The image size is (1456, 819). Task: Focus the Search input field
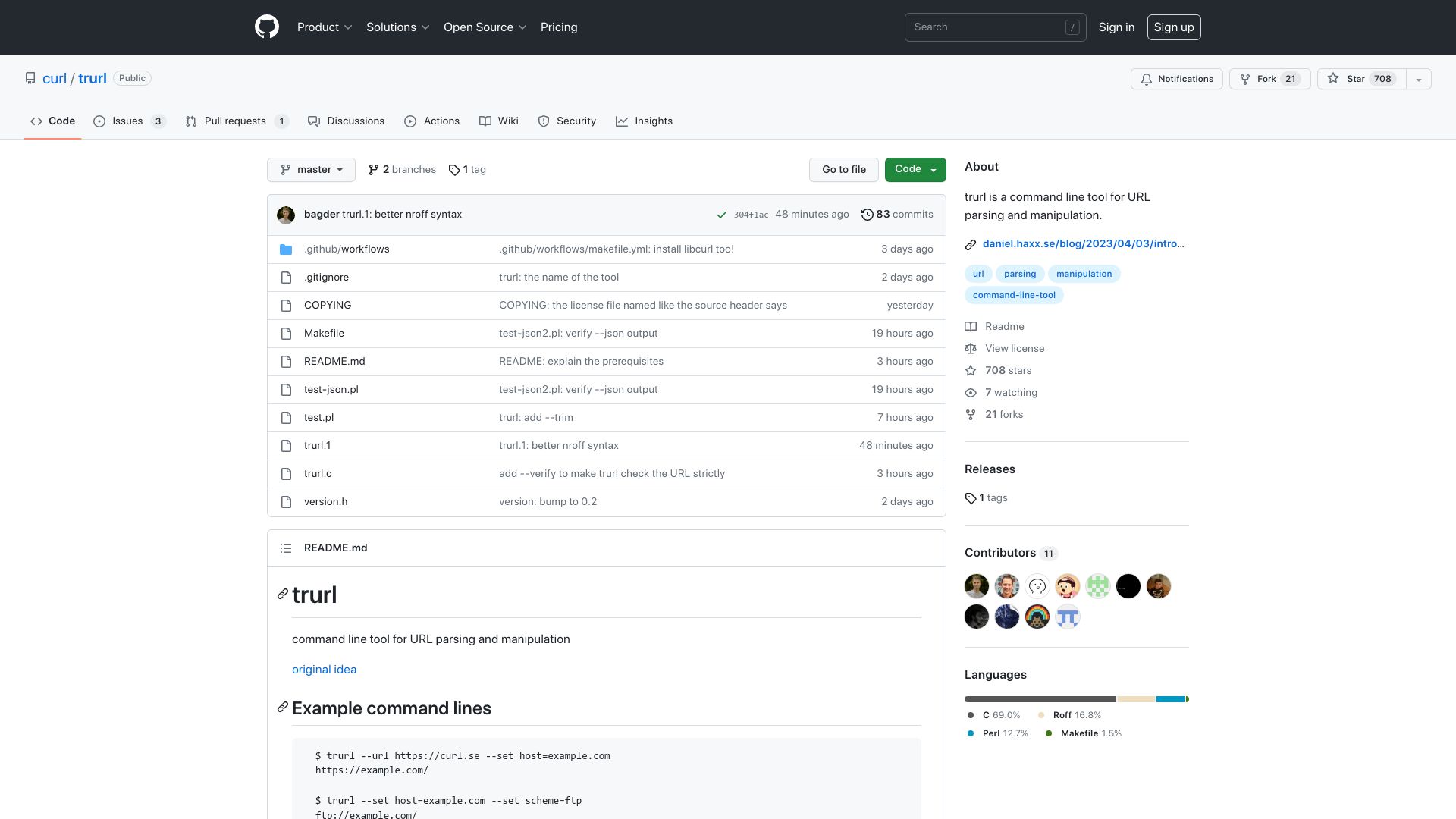pyautogui.click(x=996, y=27)
